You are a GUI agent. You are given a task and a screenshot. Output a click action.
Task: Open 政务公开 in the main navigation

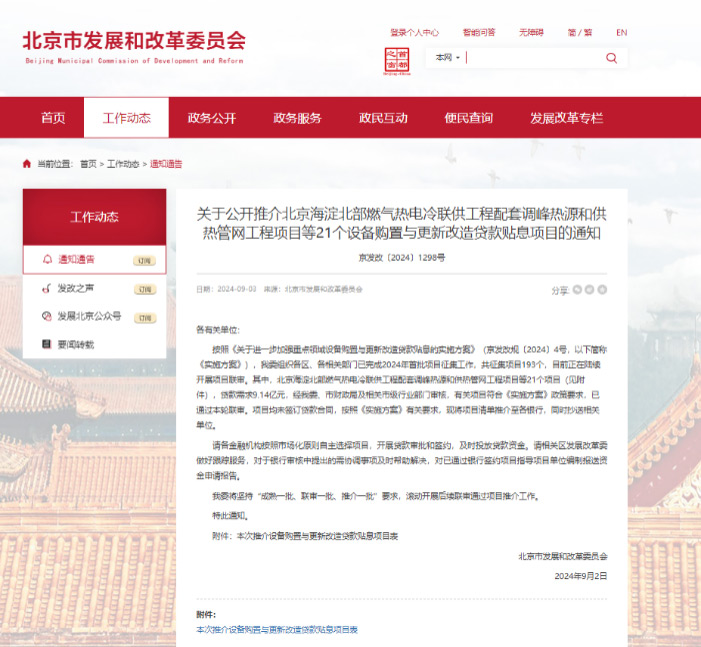tap(212, 118)
